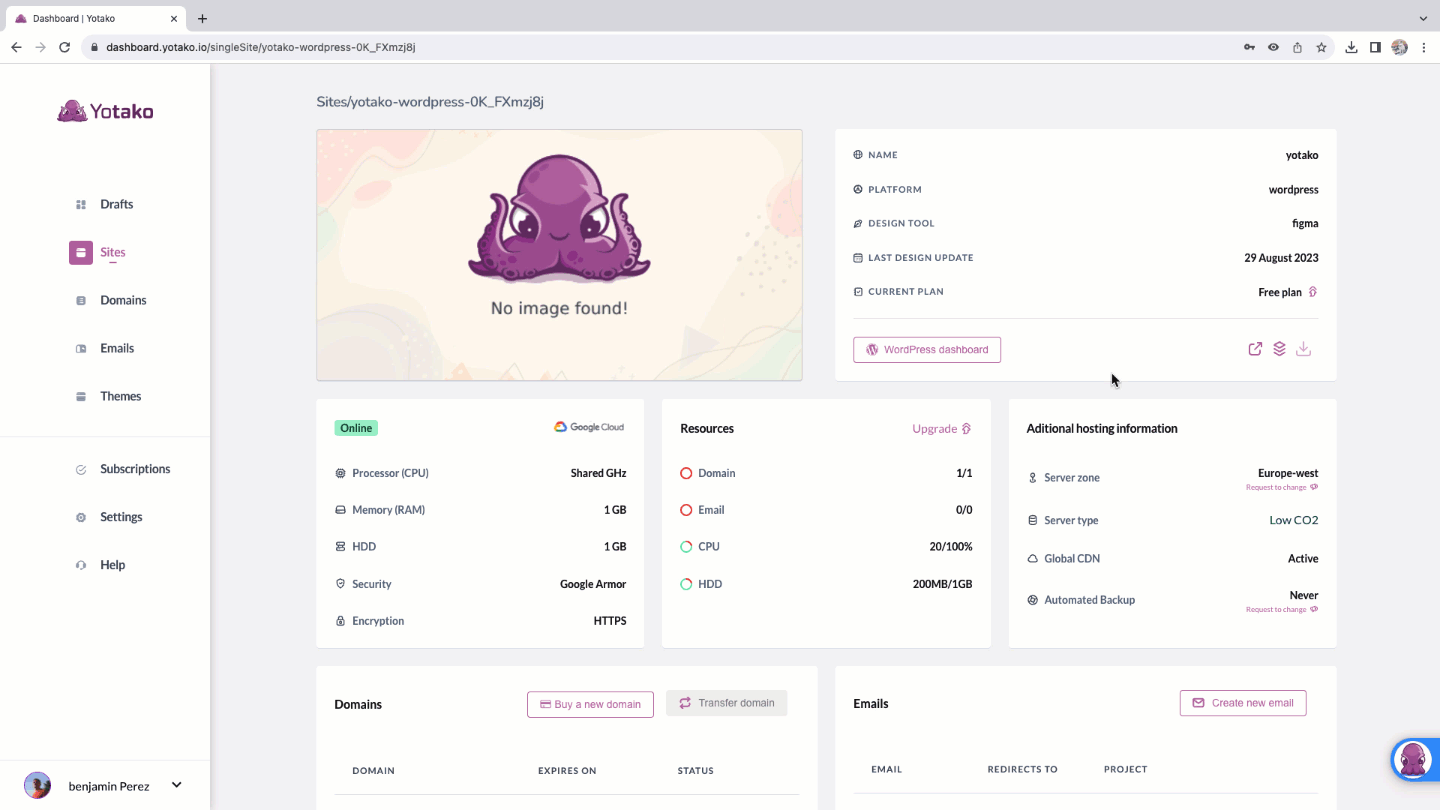Request to change the Server zone
This screenshot has height=810, width=1440.
click(x=1282, y=487)
